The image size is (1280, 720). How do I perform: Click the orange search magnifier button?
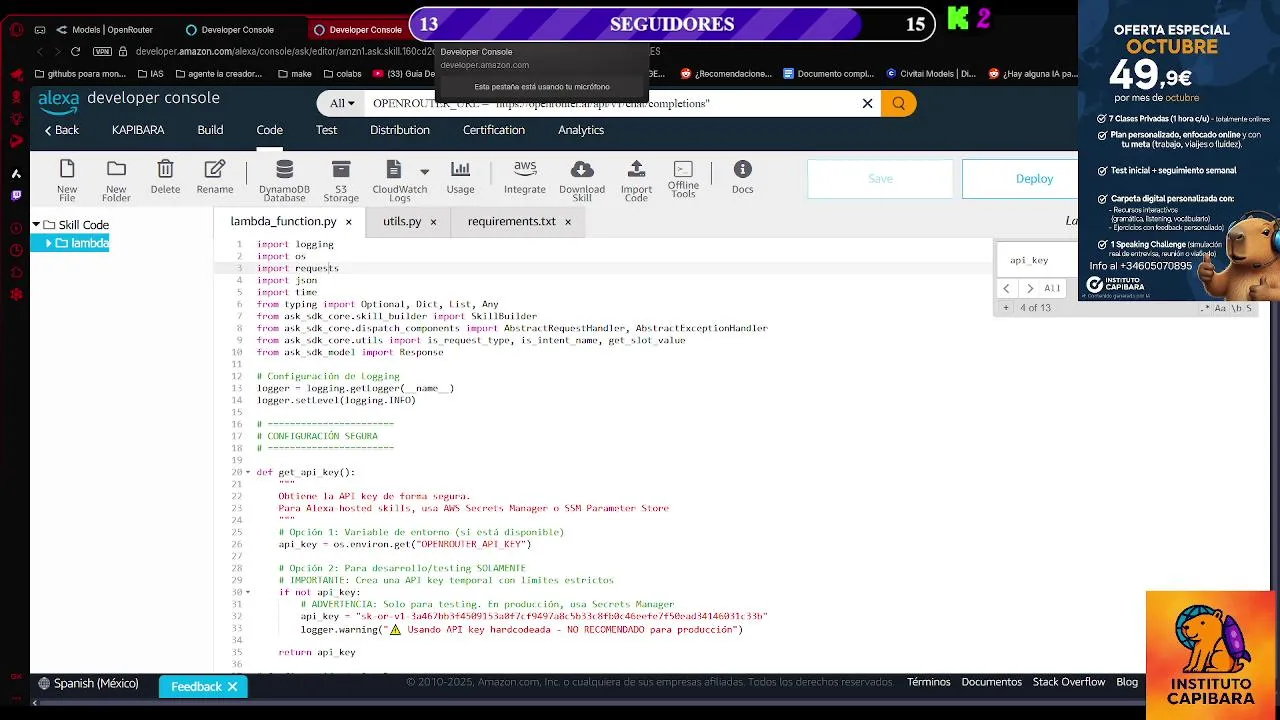[898, 103]
